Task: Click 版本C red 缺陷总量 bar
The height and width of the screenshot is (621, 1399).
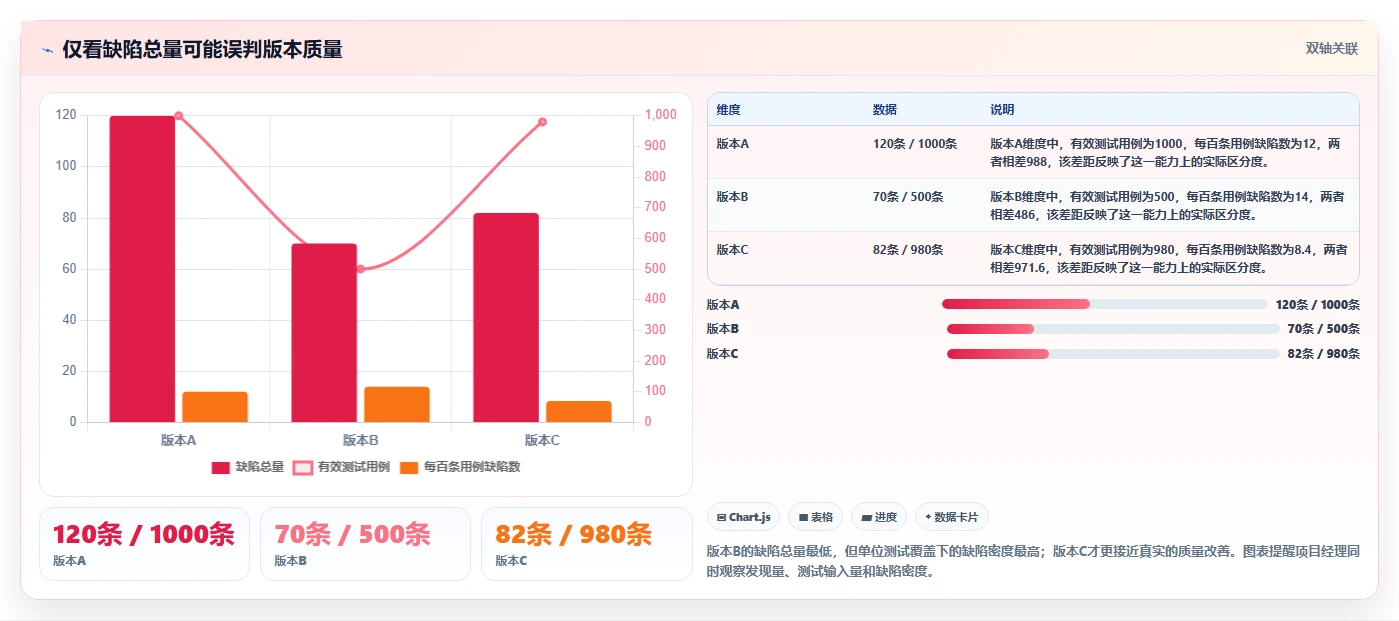Action: [506, 317]
